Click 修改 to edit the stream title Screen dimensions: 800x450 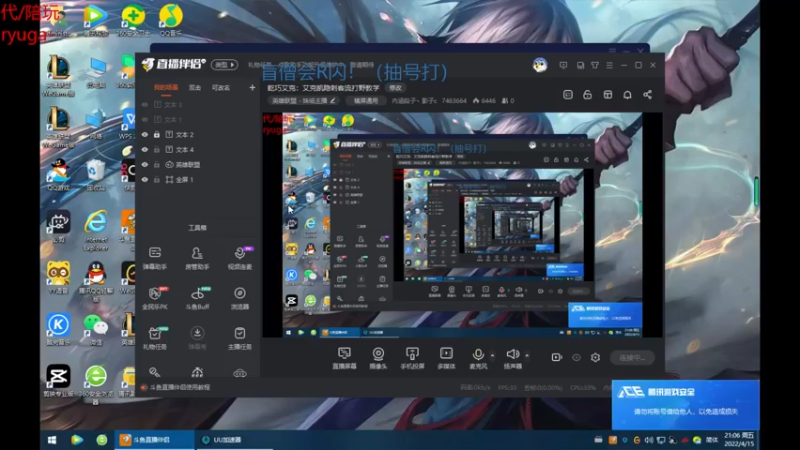396,88
